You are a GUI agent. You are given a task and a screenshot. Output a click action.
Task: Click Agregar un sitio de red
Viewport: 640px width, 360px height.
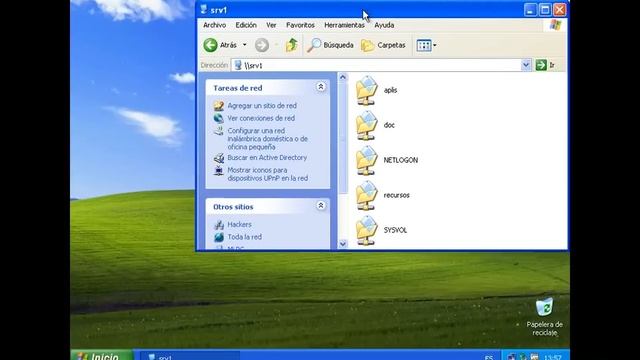pos(262,106)
